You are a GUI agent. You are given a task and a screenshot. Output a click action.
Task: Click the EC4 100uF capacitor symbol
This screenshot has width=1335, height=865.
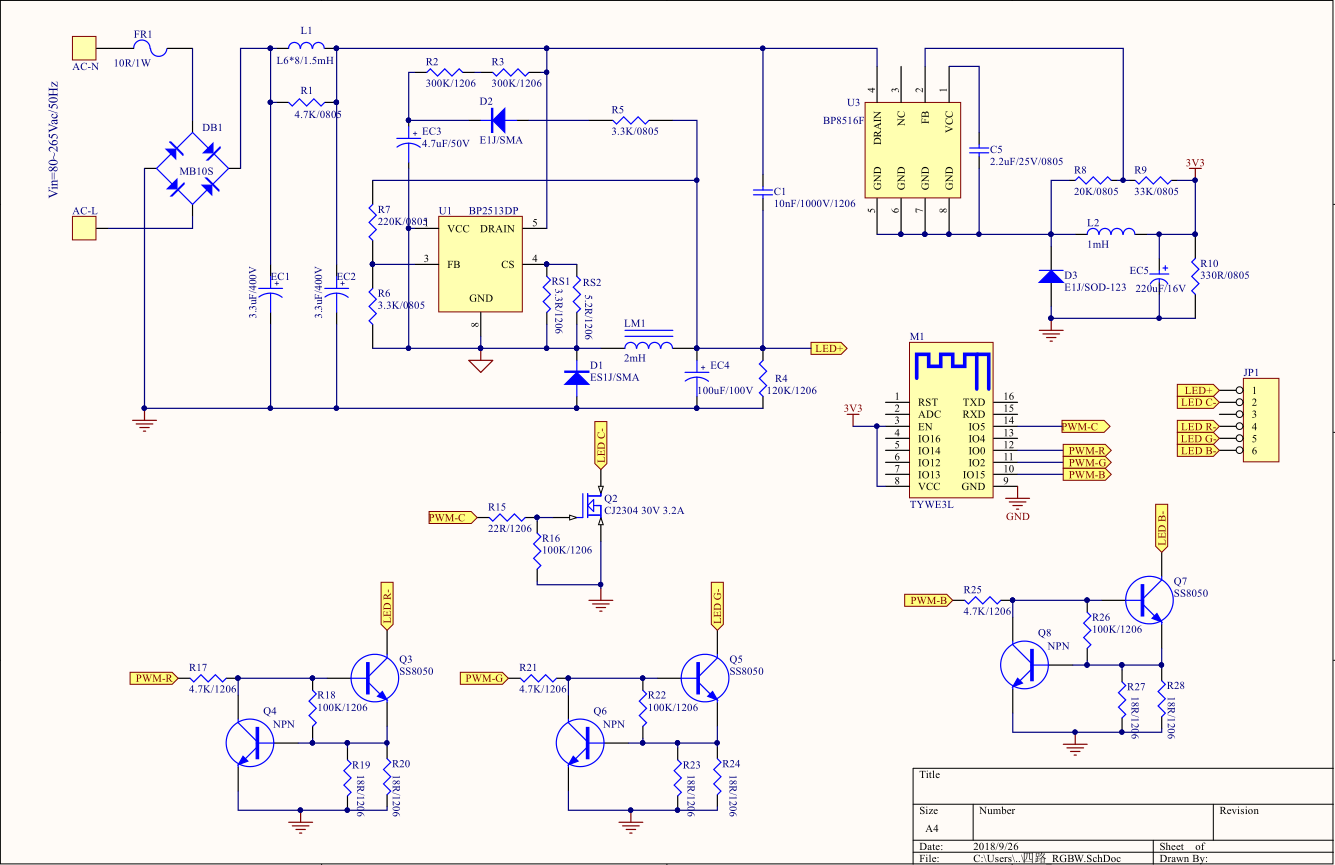tap(697, 373)
